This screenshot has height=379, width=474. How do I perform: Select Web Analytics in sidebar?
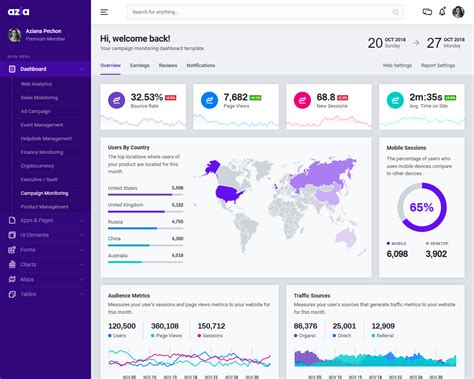click(36, 84)
